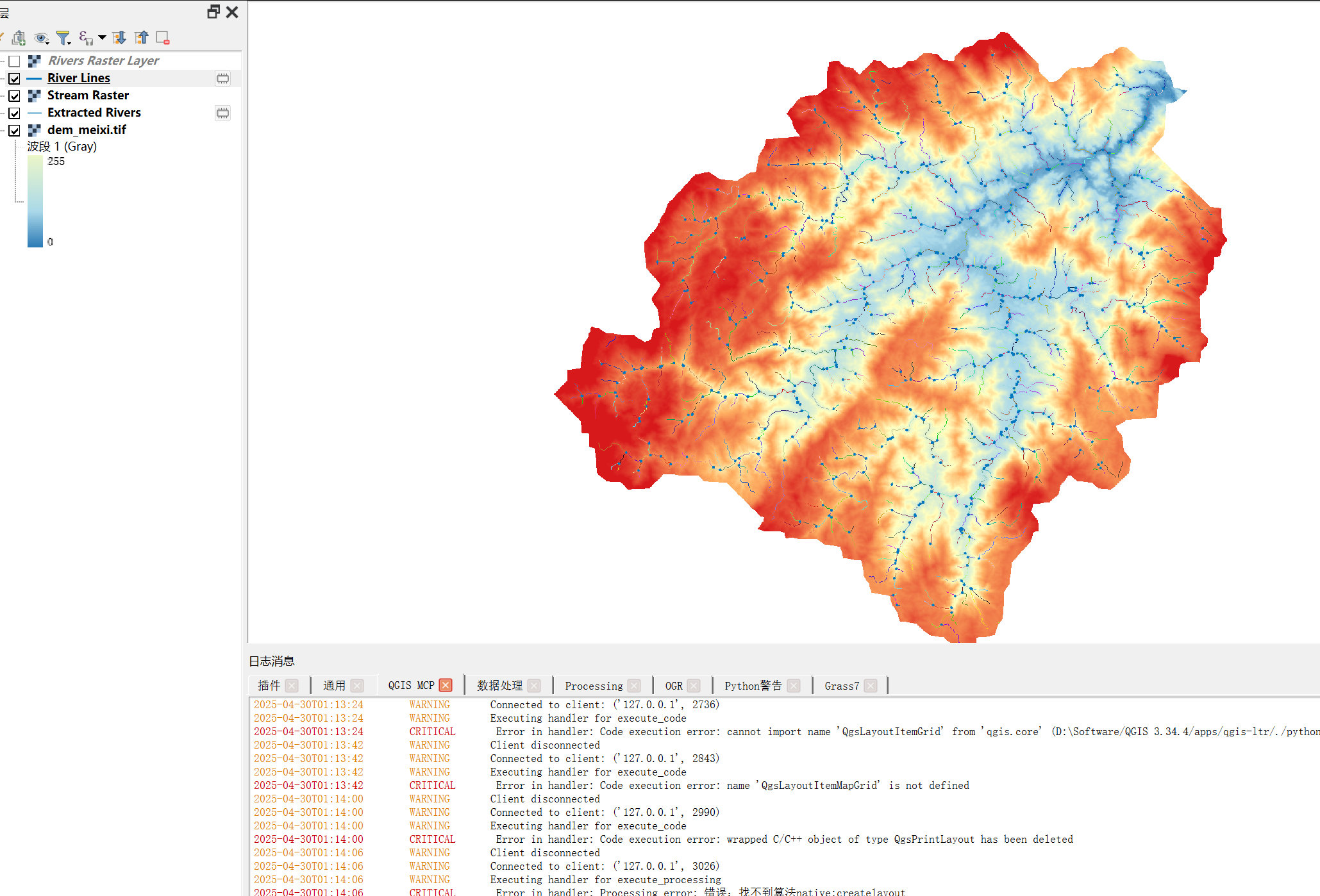Select the dem_meixi.tif layer name
The width and height of the screenshot is (1320, 896).
[x=87, y=130]
